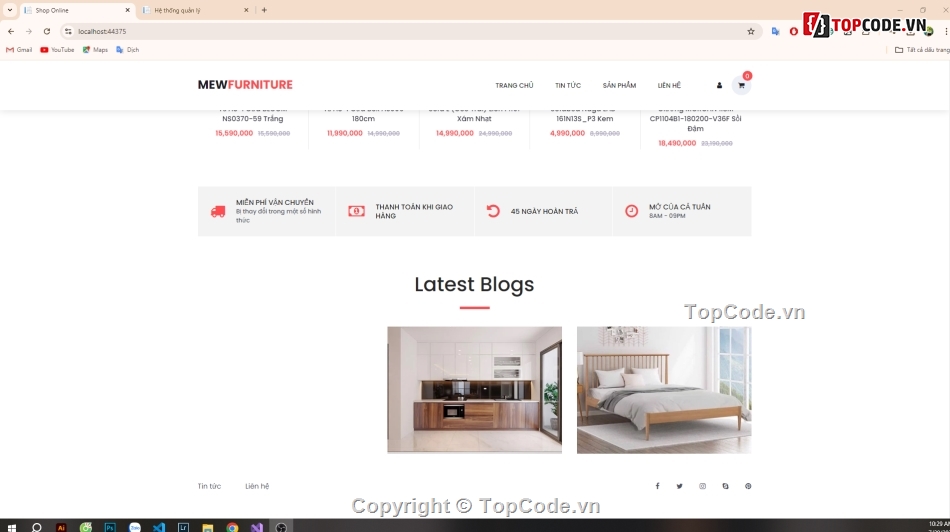Open the Windows Start menu
This screenshot has width=950, height=532.
point(11,527)
